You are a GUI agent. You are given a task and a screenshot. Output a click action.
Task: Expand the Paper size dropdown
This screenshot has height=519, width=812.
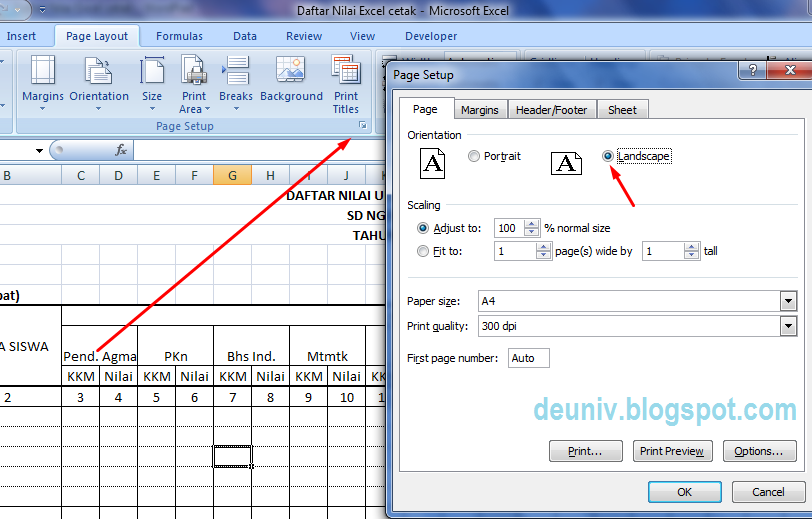pos(788,301)
